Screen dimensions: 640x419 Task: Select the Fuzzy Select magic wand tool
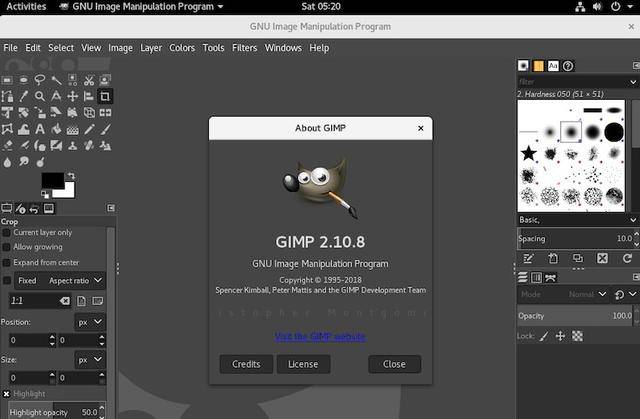pyautogui.click(x=56, y=80)
